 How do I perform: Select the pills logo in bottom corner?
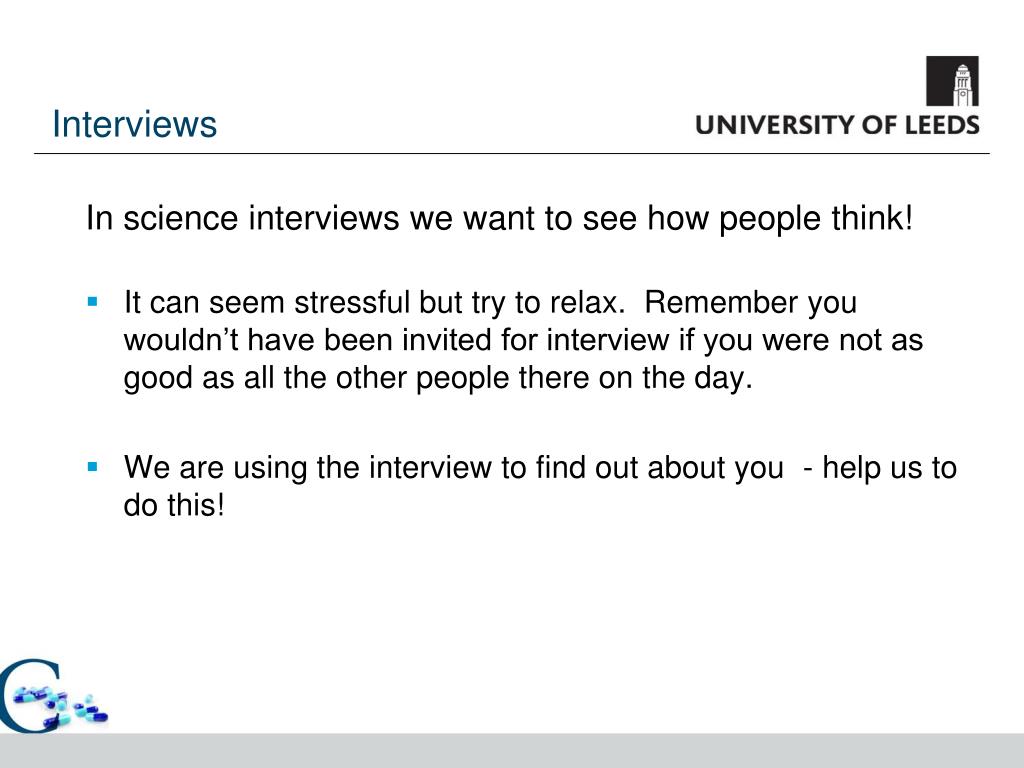54,696
